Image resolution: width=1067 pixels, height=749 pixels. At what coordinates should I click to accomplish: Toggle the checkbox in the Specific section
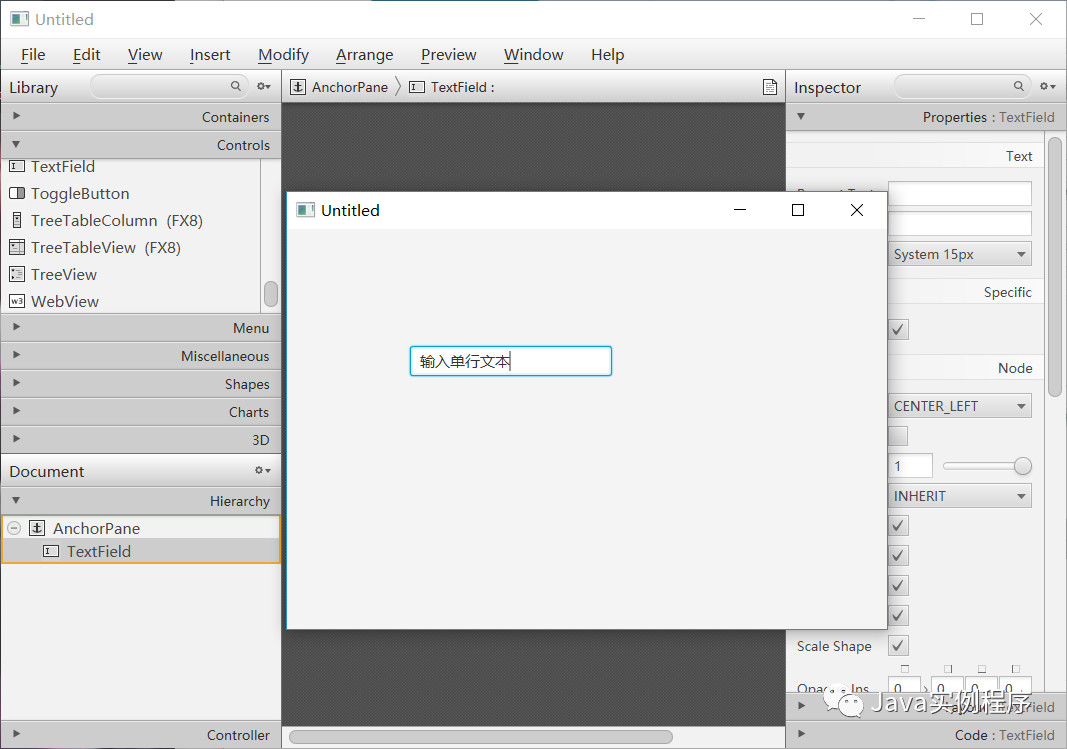[x=897, y=328]
